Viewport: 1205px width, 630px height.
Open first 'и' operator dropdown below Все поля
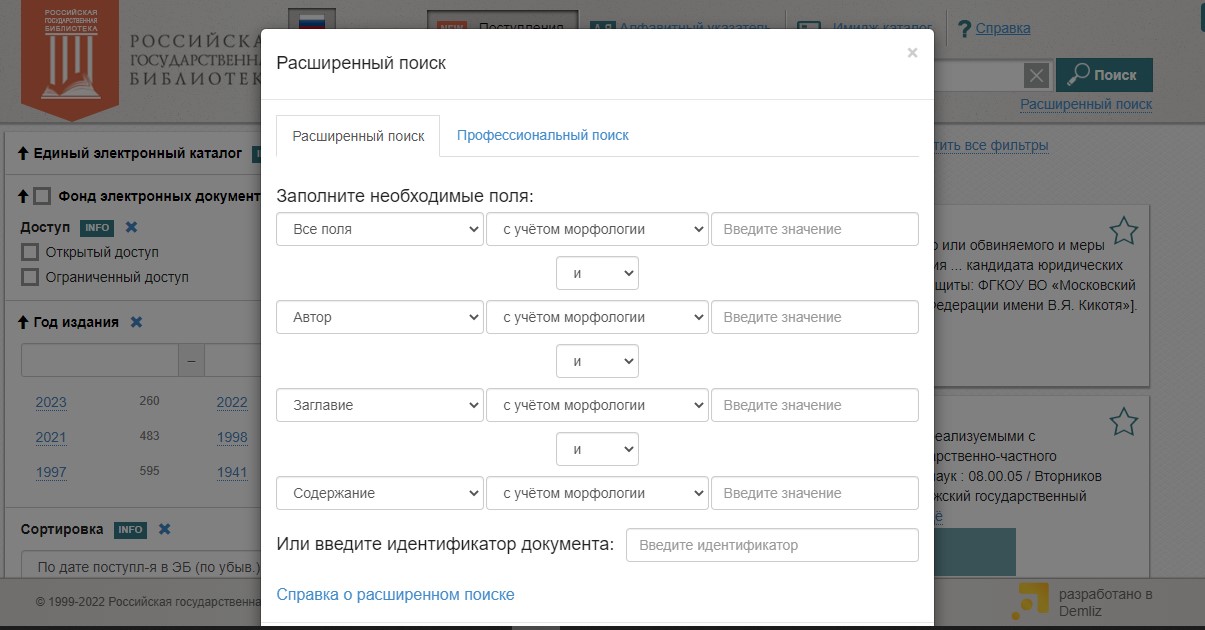coord(597,273)
